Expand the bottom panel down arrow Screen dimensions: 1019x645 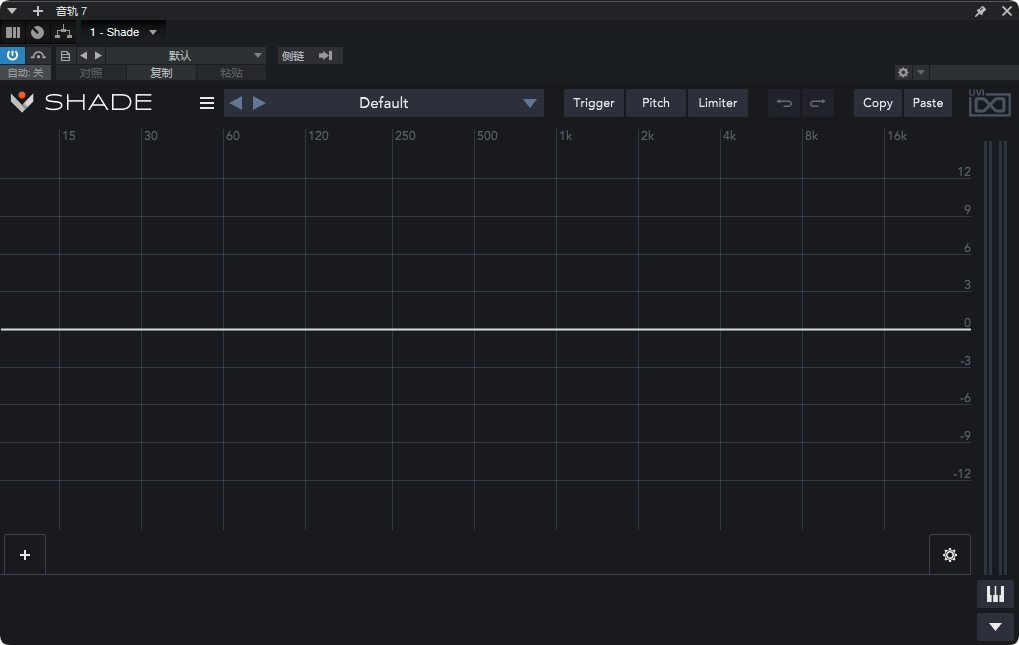996,627
